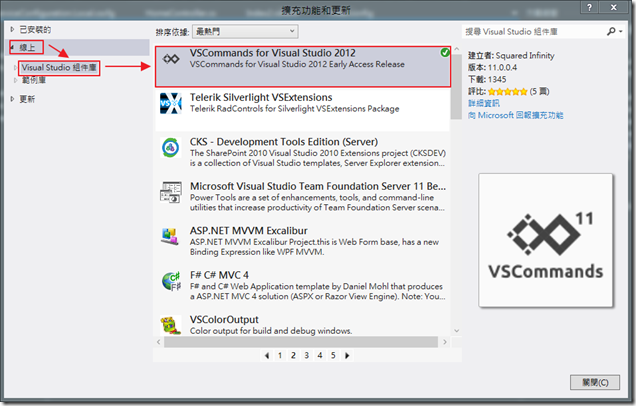Click vertical scrollbar up arrow

[x=457, y=49]
